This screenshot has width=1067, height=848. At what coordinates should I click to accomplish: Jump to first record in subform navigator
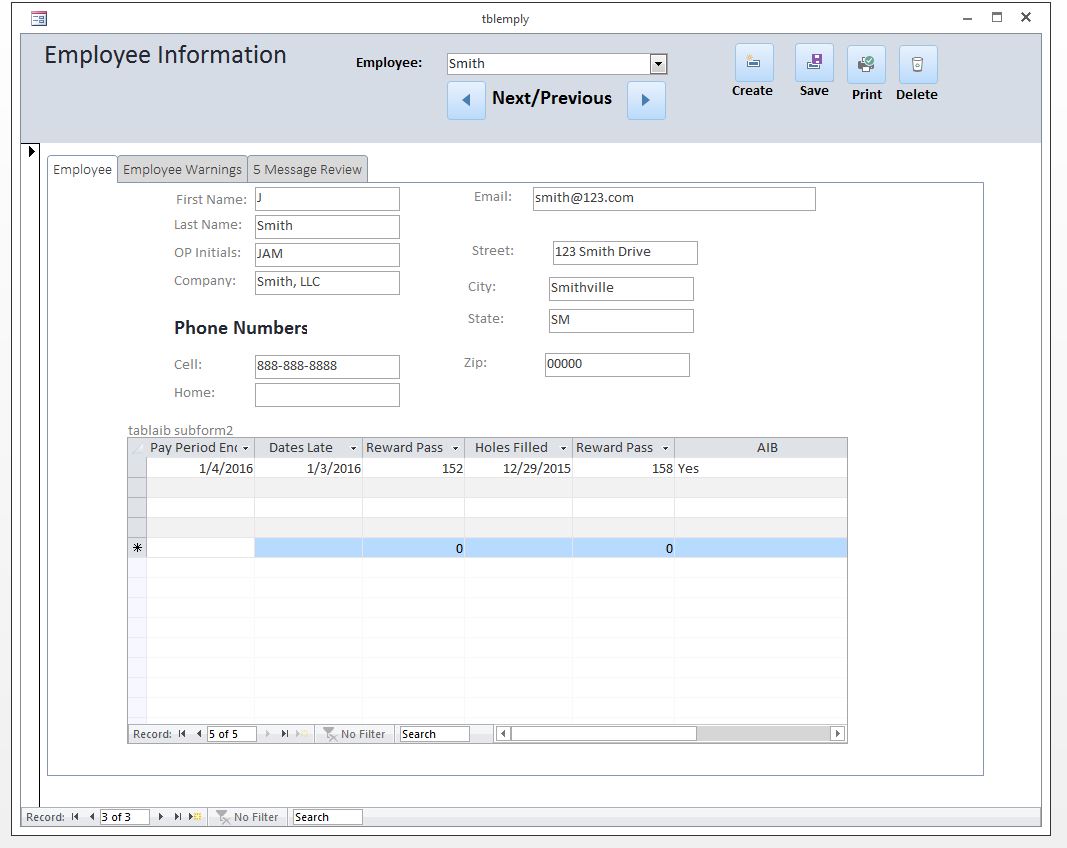point(182,734)
